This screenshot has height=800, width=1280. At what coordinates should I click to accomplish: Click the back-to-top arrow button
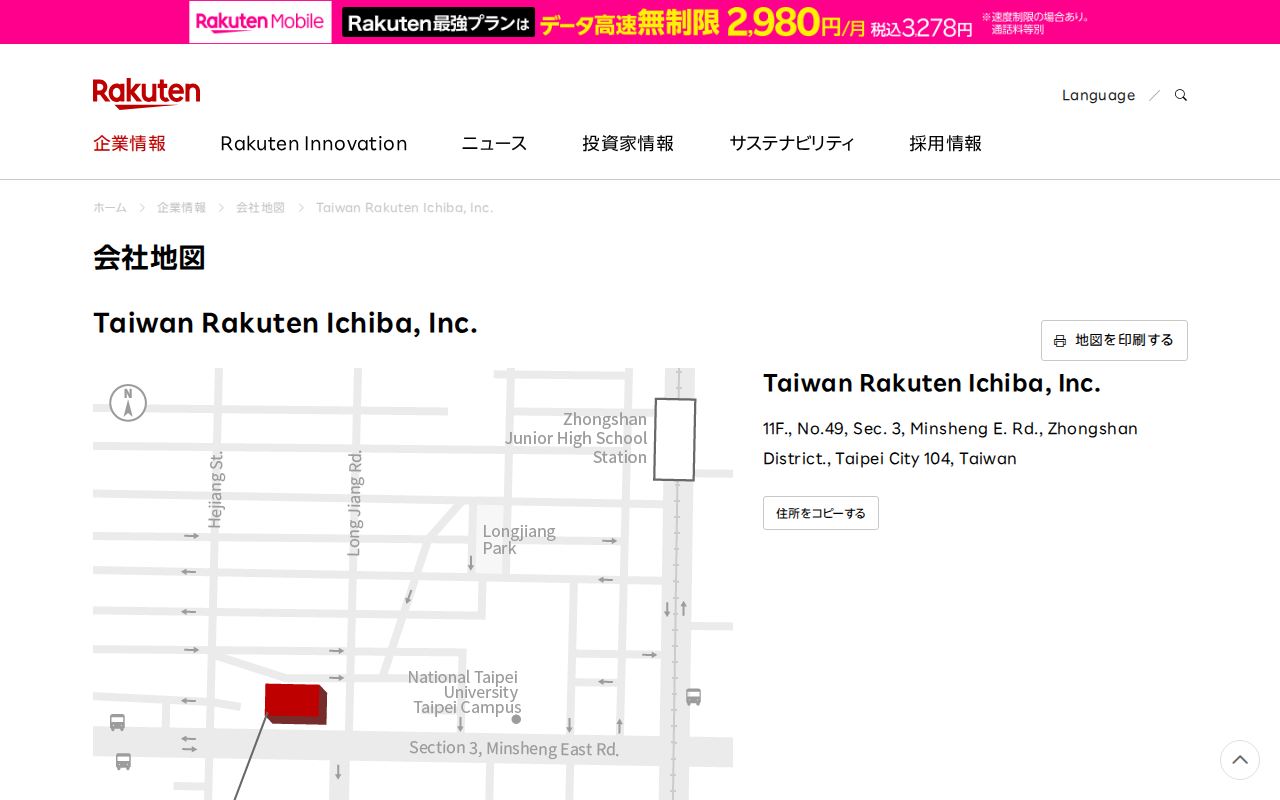1240,760
